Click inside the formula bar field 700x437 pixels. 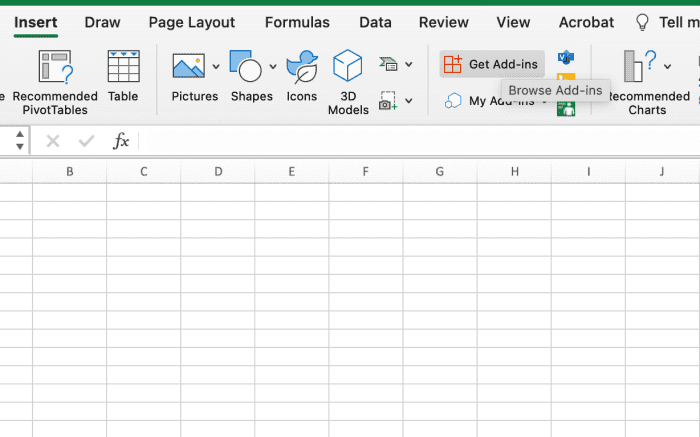pos(419,141)
